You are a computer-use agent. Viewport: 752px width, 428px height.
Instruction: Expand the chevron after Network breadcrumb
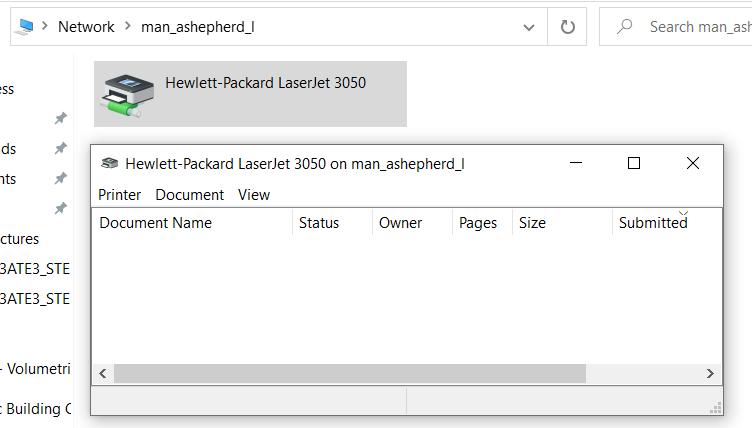[x=127, y=27]
